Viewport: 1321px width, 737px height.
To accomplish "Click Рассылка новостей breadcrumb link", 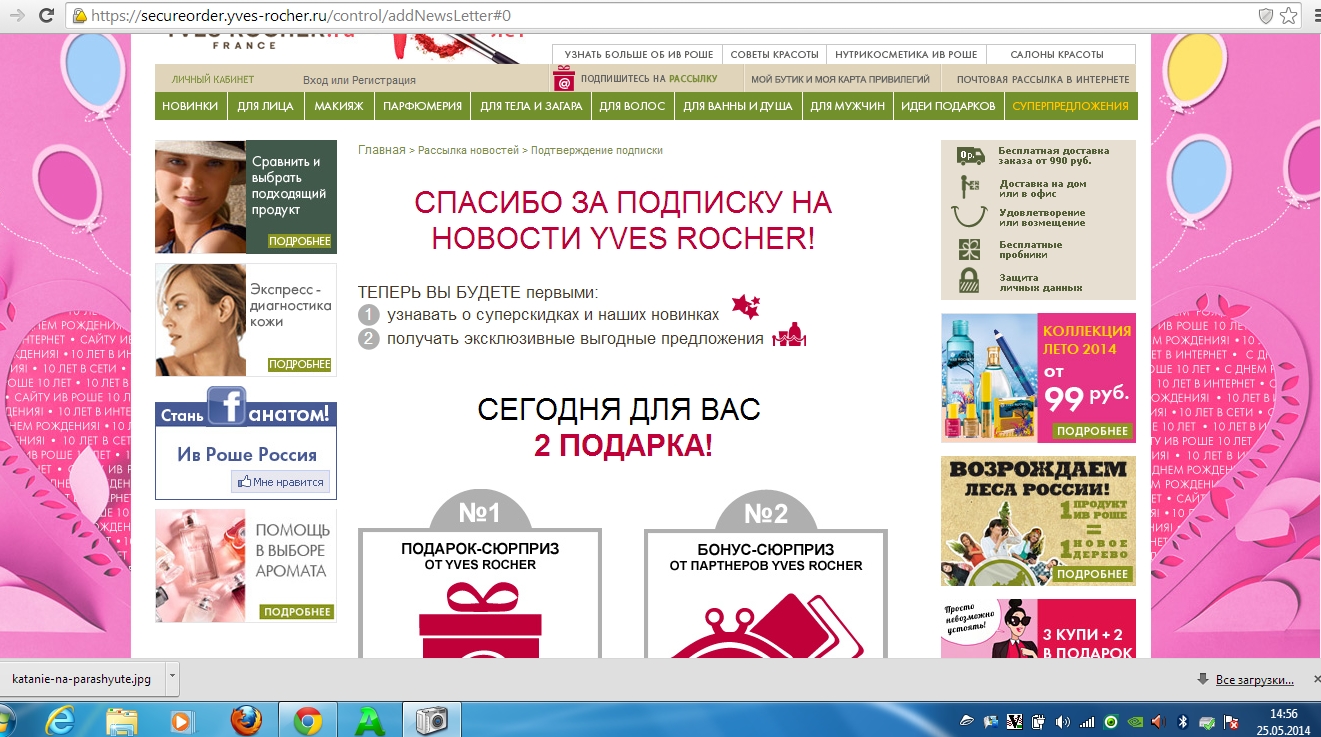I will click(x=469, y=150).
